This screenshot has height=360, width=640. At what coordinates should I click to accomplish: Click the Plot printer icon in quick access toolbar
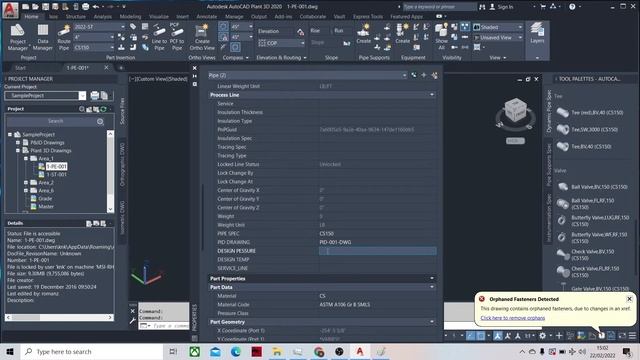pyautogui.click(x=85, y=7)
